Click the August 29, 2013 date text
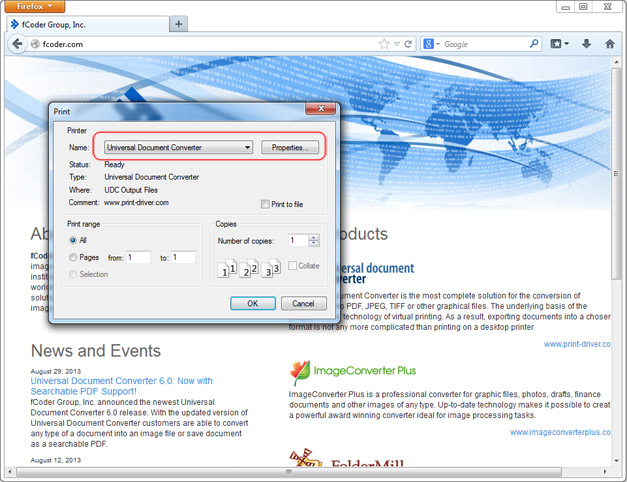The image size is (627, 482). (56, 371)
